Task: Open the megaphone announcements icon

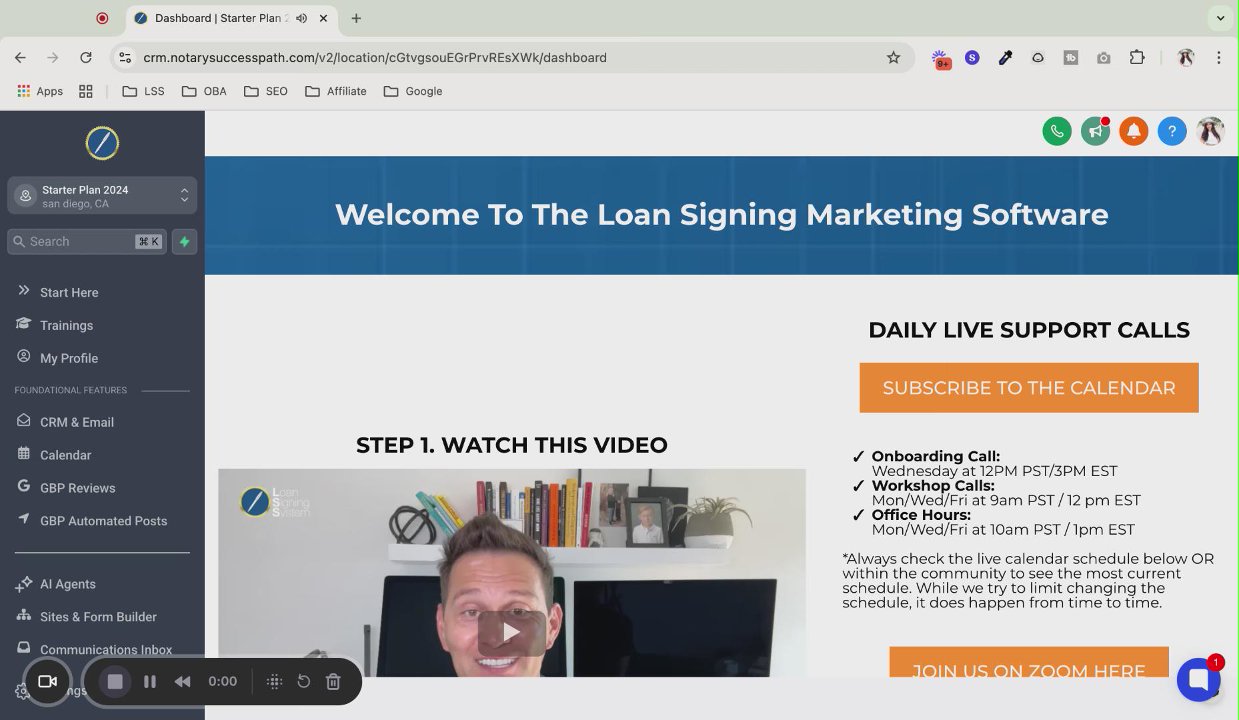Action: coord(1095,131)
